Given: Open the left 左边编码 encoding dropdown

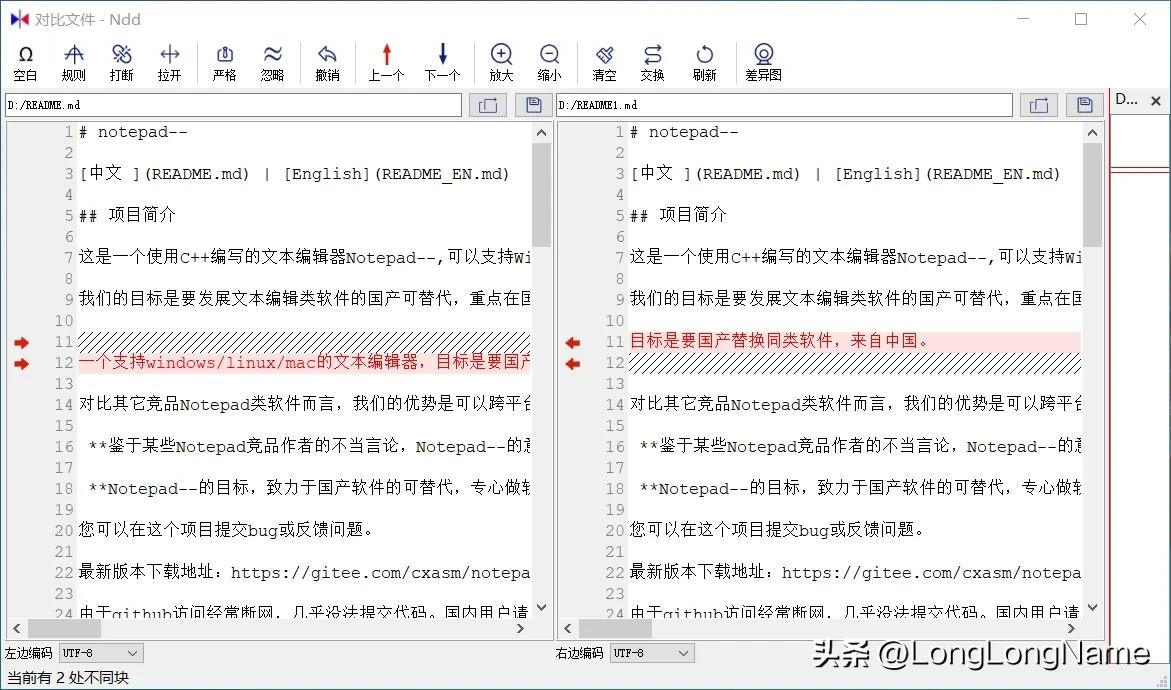Looking at the screenshot, I should (x=100, y=653).
